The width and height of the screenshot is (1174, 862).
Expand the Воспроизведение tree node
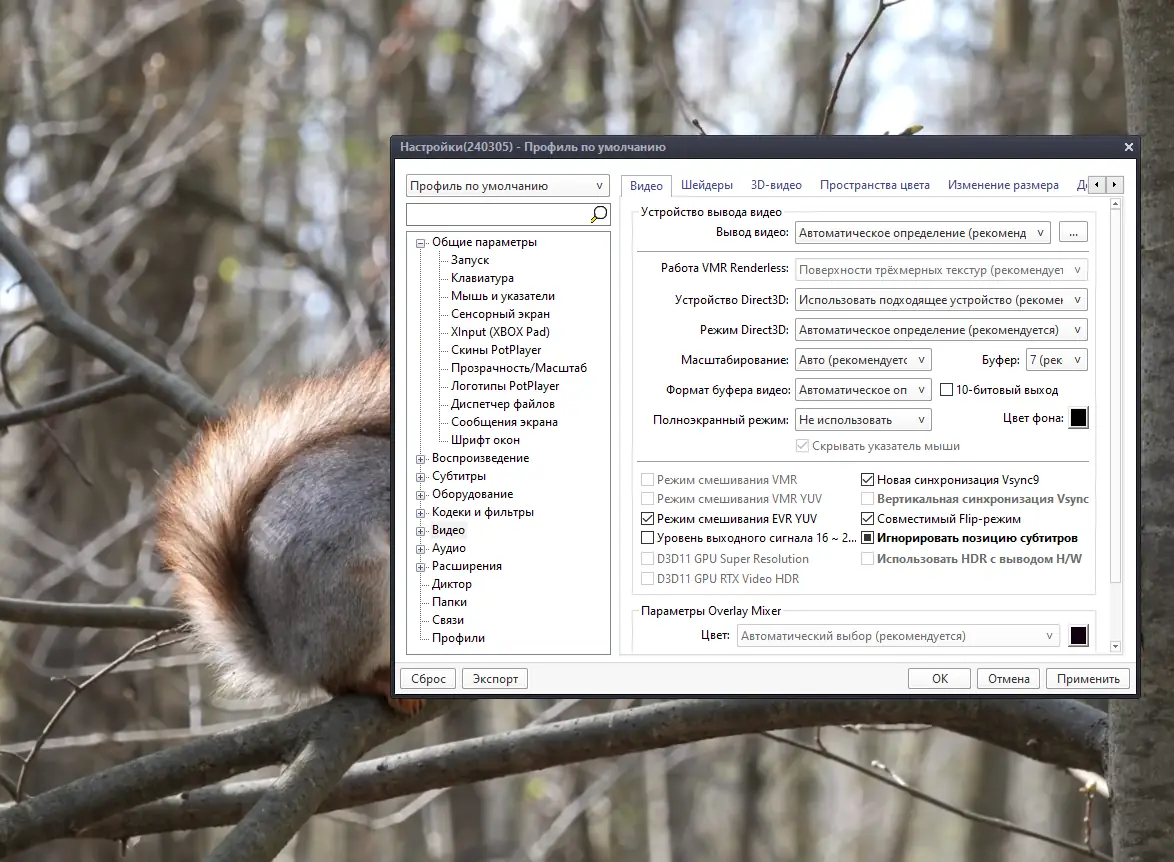tap(421, 458)
